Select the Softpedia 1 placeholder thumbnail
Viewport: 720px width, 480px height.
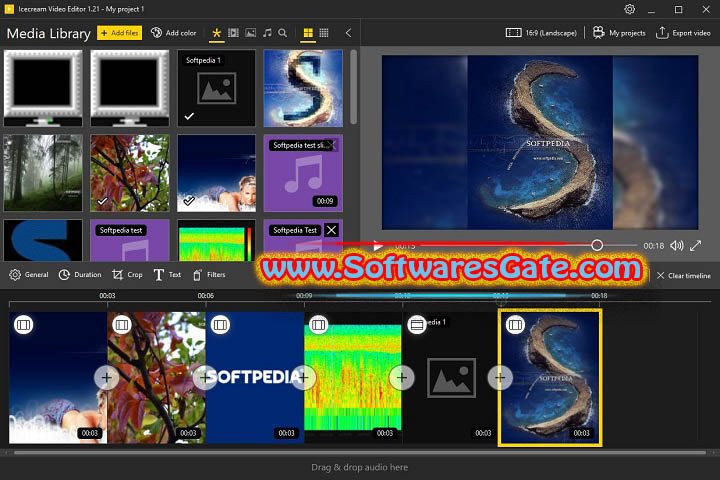tap(216, 88)
